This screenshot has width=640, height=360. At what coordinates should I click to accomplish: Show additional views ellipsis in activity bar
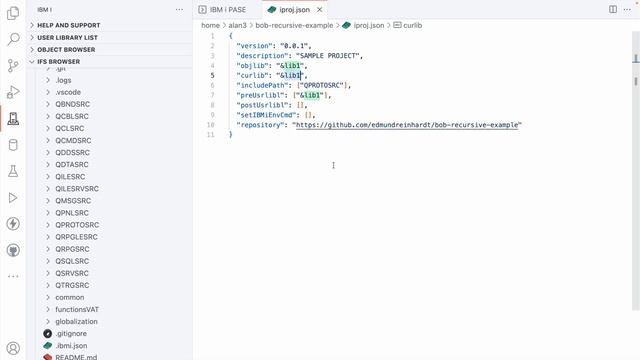(13, 276)
